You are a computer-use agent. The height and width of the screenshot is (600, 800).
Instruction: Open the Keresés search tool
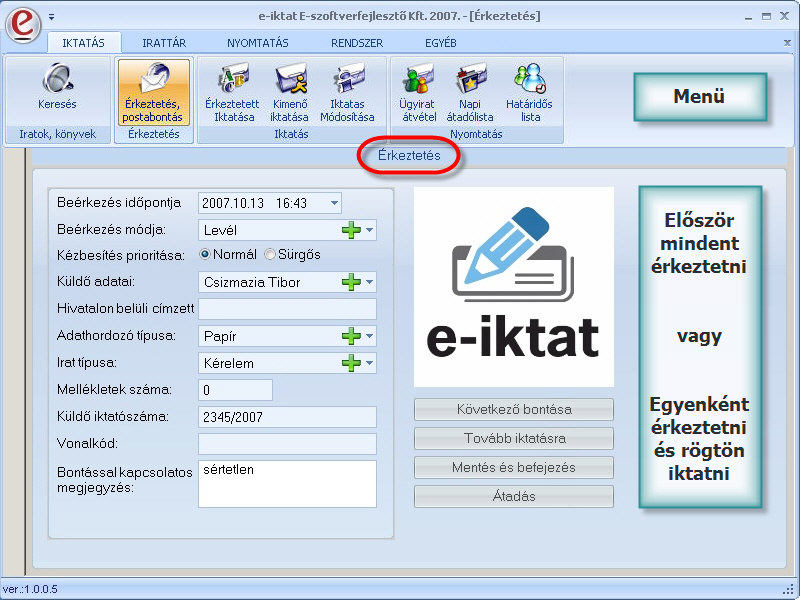click(57, 87)
